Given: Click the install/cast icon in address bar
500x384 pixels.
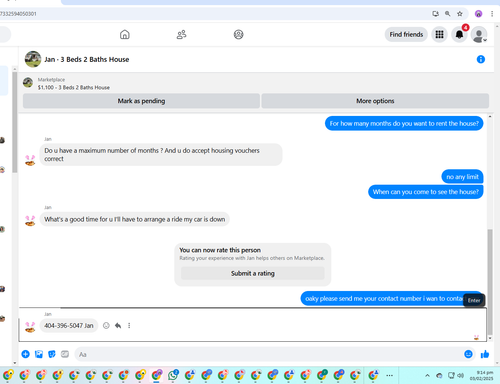Looking at the screenshot, I should click(435, 14).
